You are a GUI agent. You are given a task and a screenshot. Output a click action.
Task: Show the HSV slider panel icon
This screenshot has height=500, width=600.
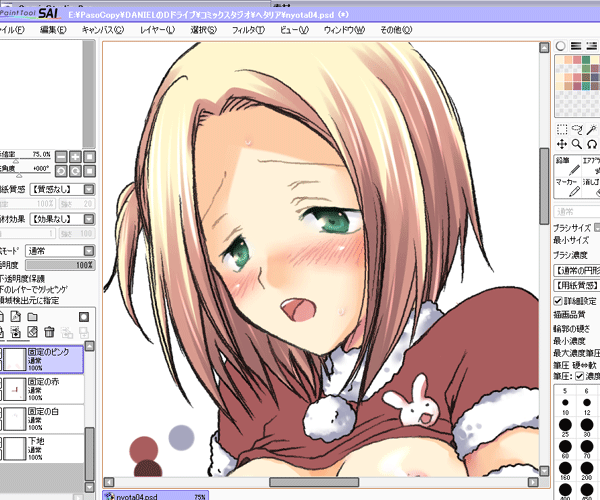click(x=592, y=46)
